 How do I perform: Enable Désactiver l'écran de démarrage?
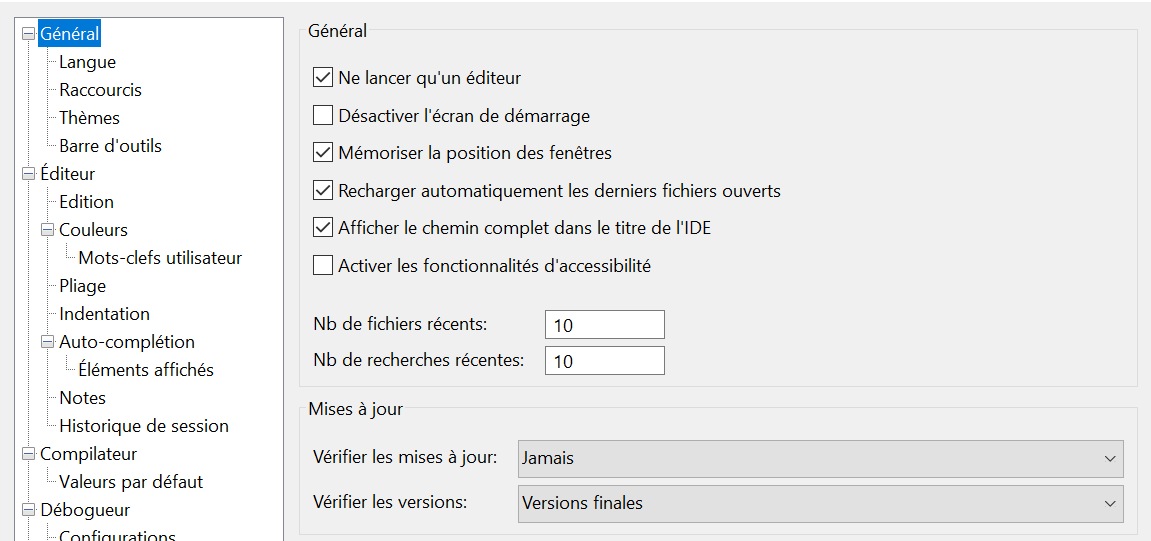pos(323,115)
